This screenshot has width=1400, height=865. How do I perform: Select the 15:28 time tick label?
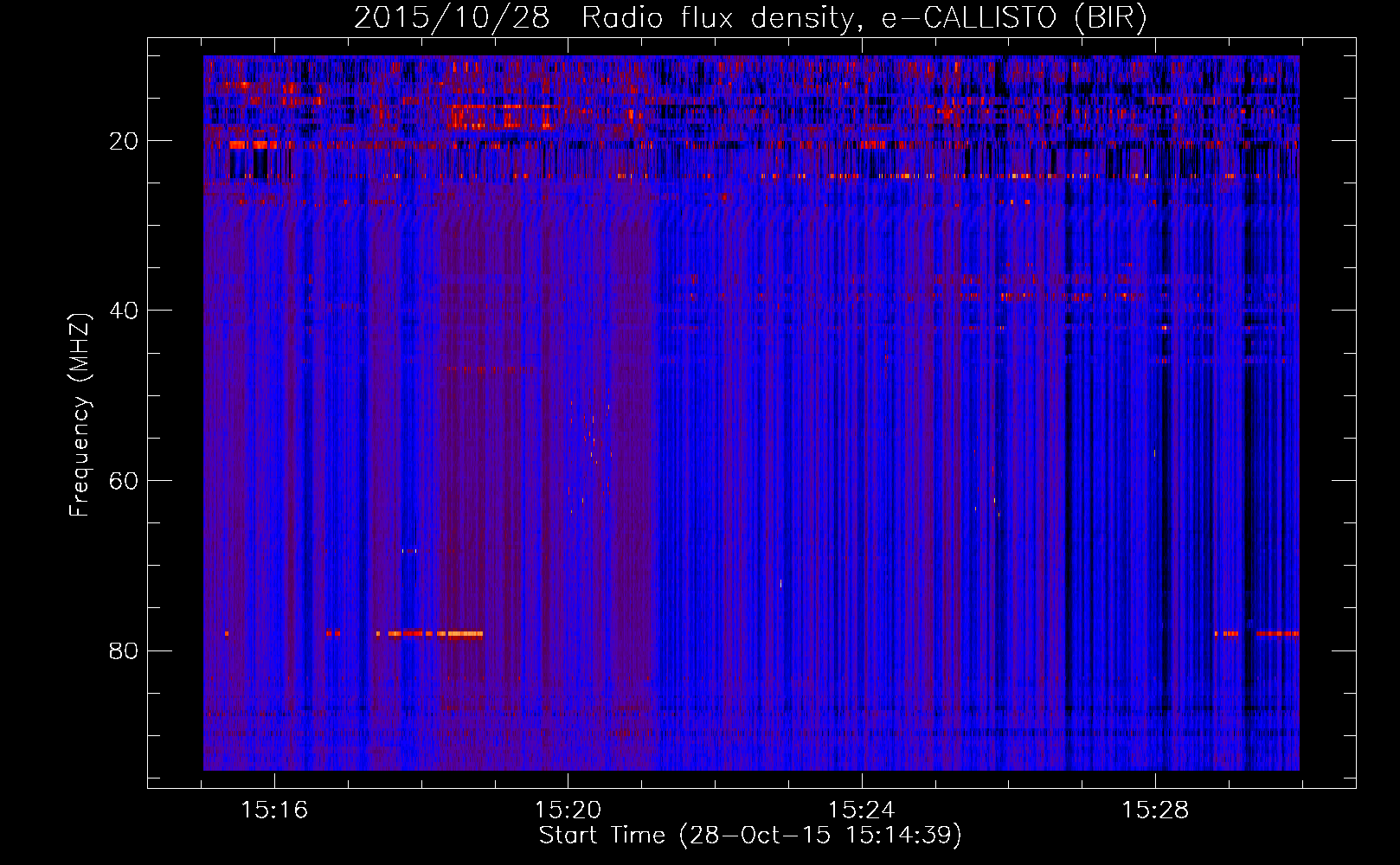coord(1155,811)
